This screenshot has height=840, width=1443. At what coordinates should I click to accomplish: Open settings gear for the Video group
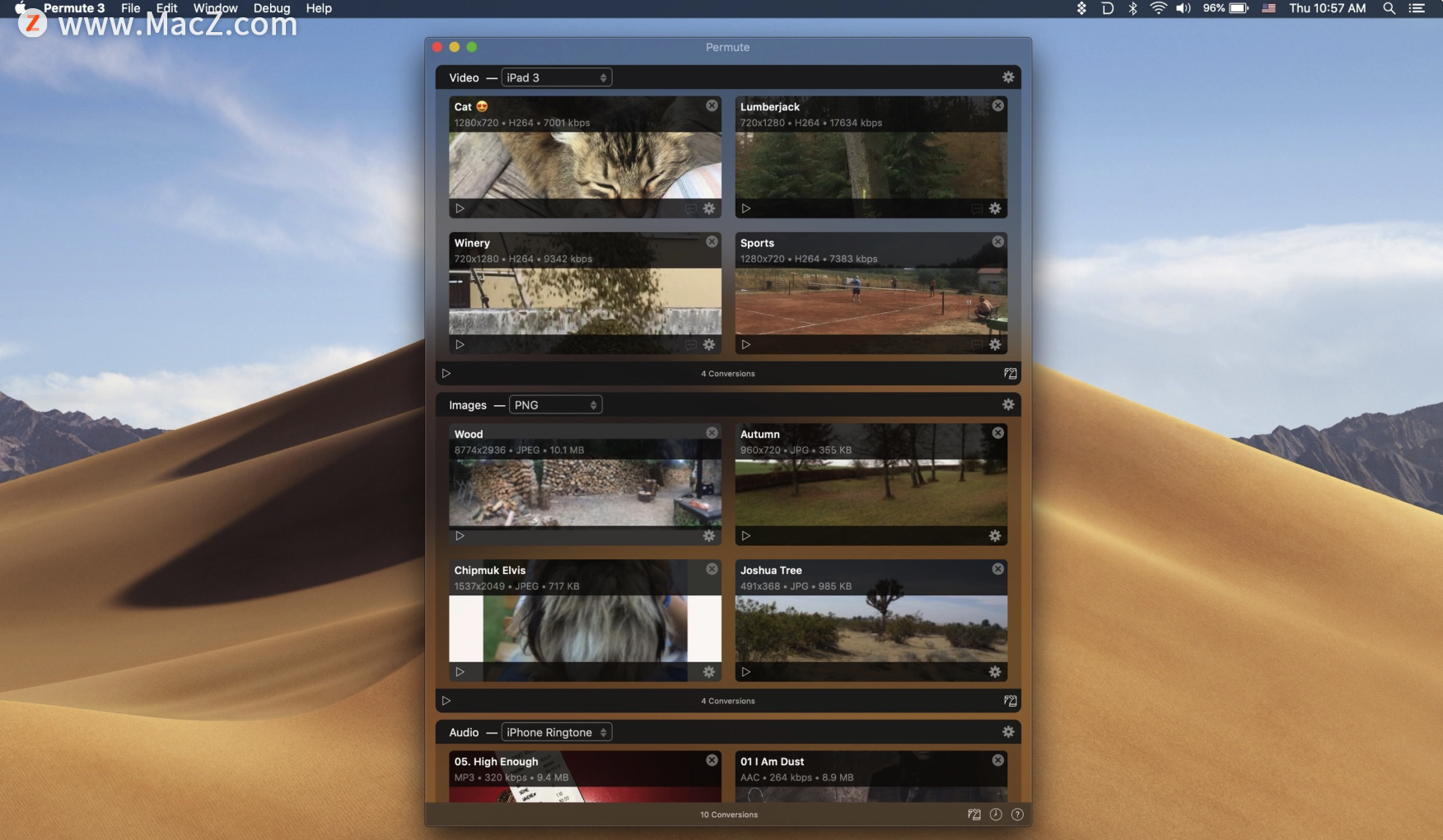[1008, 77]
